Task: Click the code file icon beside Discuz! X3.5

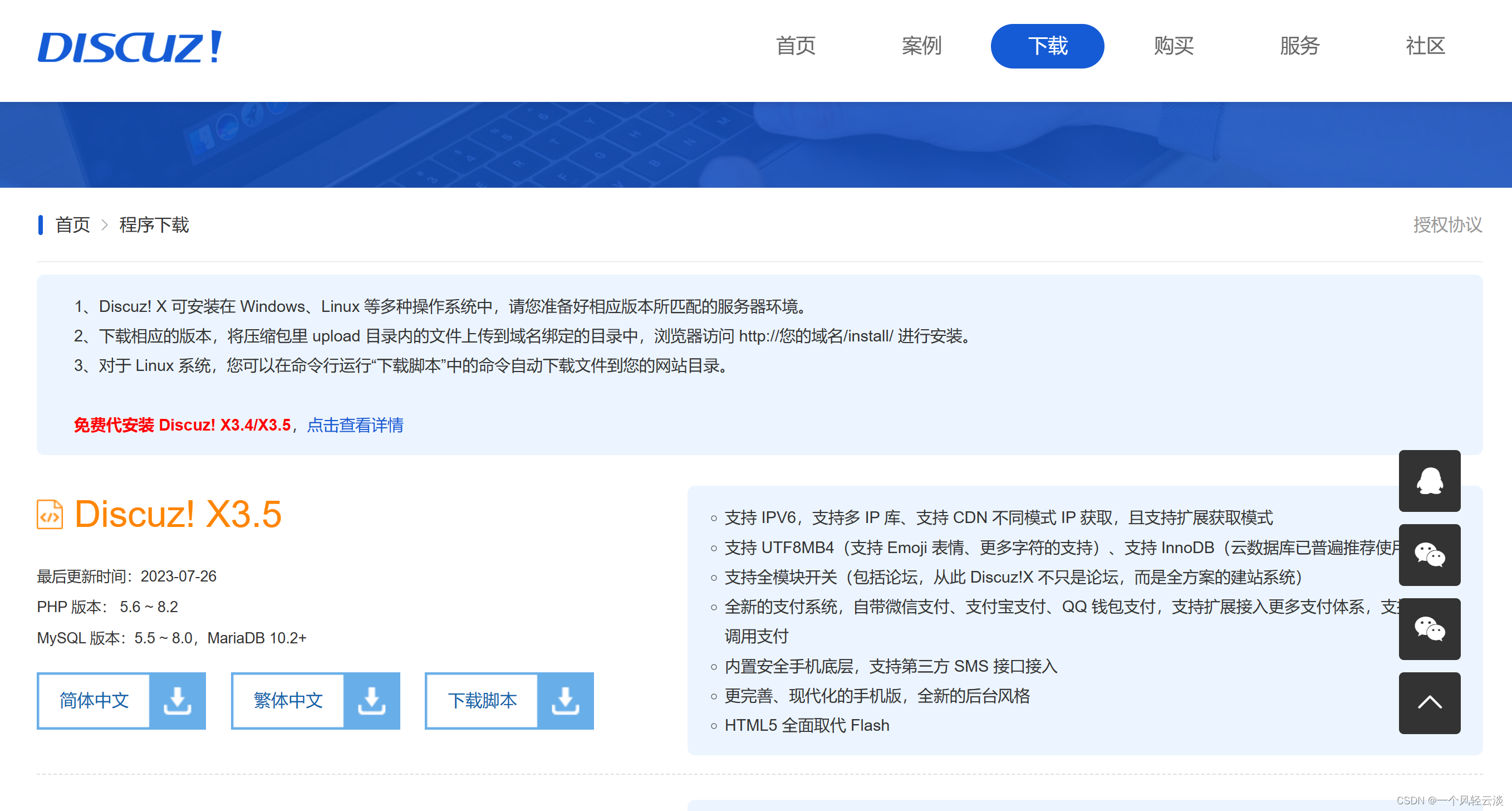Action: click(50, 515)
